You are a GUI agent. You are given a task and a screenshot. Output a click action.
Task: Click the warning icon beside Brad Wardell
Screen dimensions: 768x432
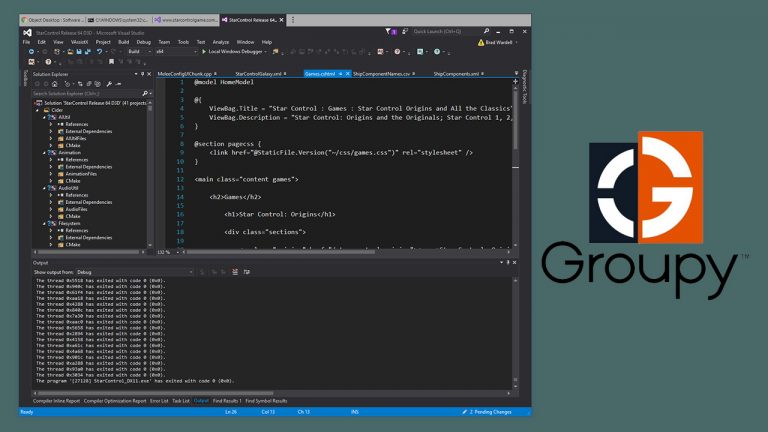click(480, 43)
